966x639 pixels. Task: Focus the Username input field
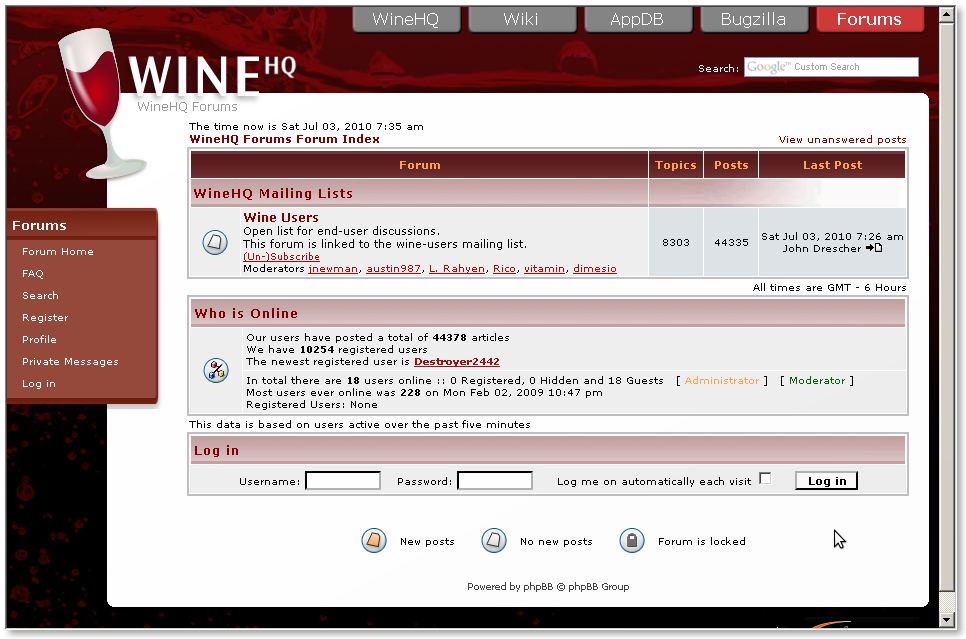(343, 481)
